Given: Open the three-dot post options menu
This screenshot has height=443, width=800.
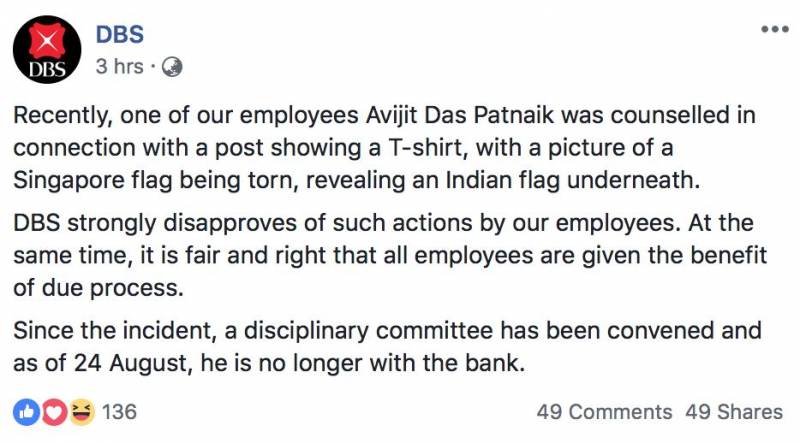Looking at the screenshot, I should point(774,30).
